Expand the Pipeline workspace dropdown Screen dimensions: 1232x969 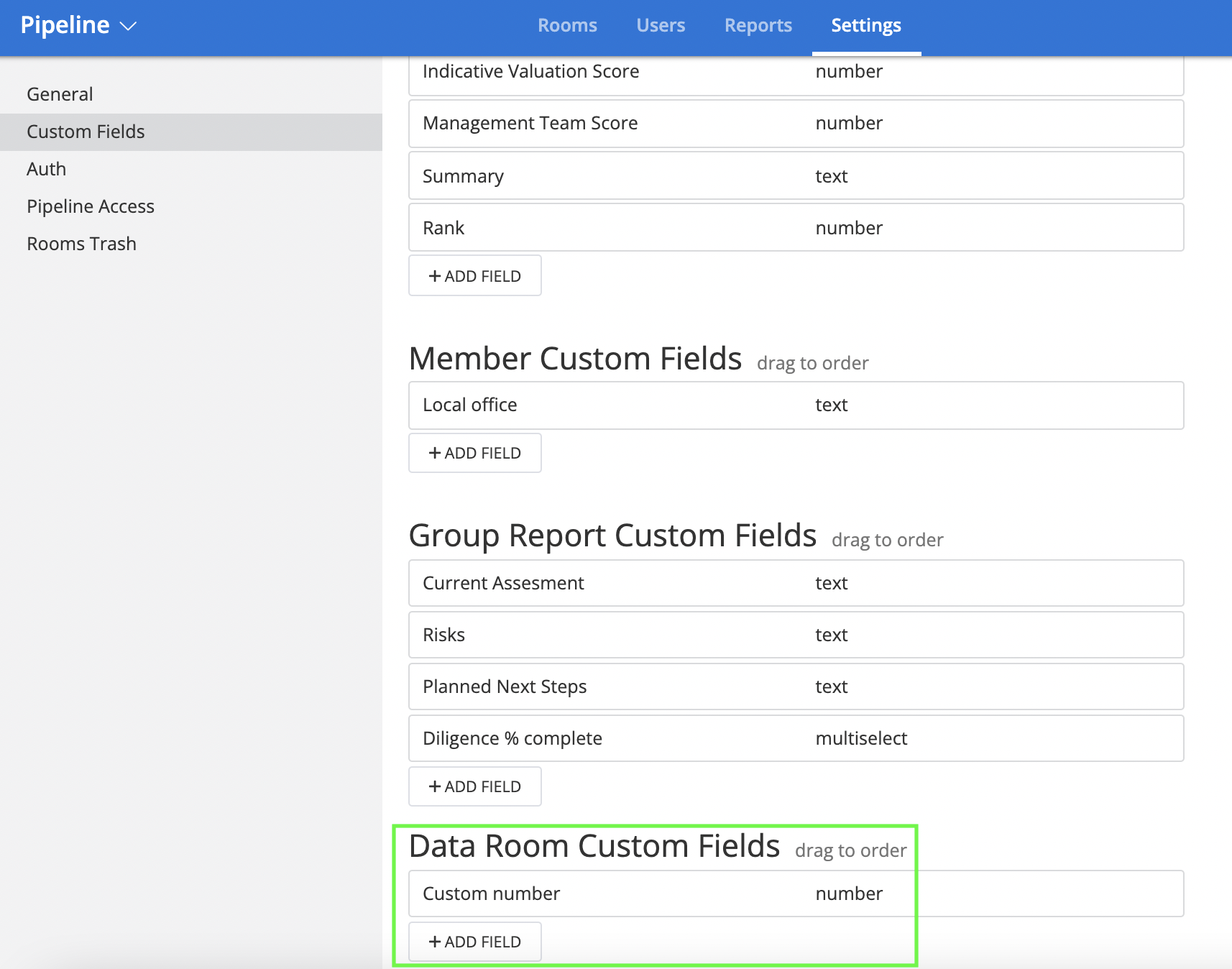(x=127, y=26)
